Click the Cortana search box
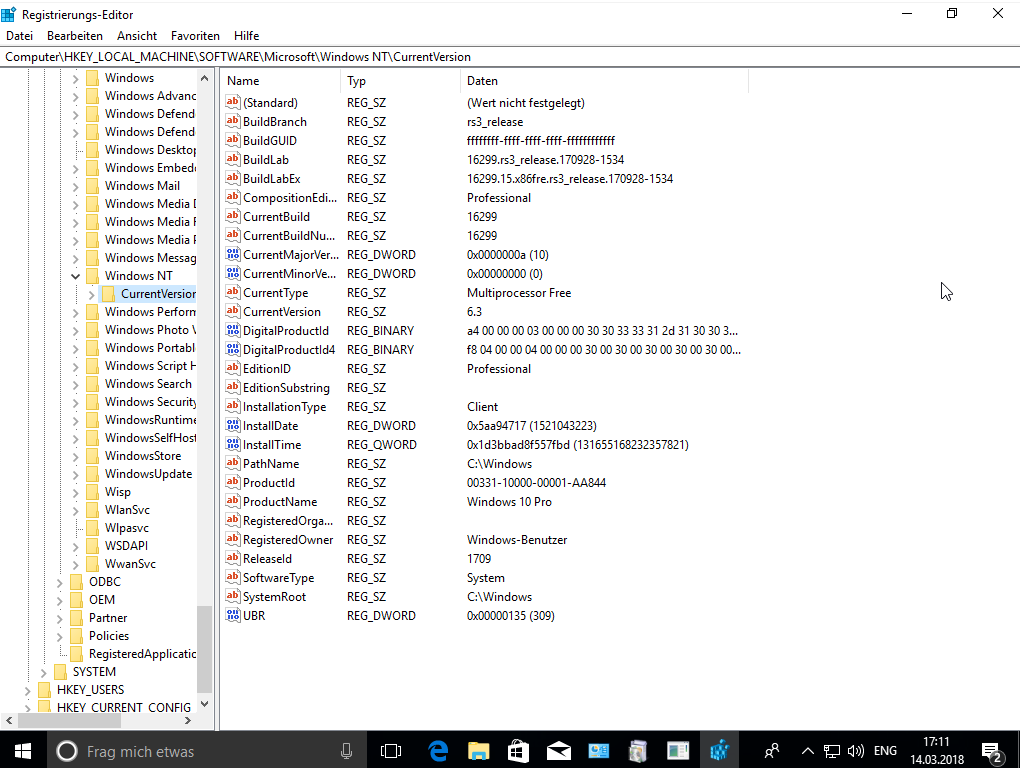 207,751
